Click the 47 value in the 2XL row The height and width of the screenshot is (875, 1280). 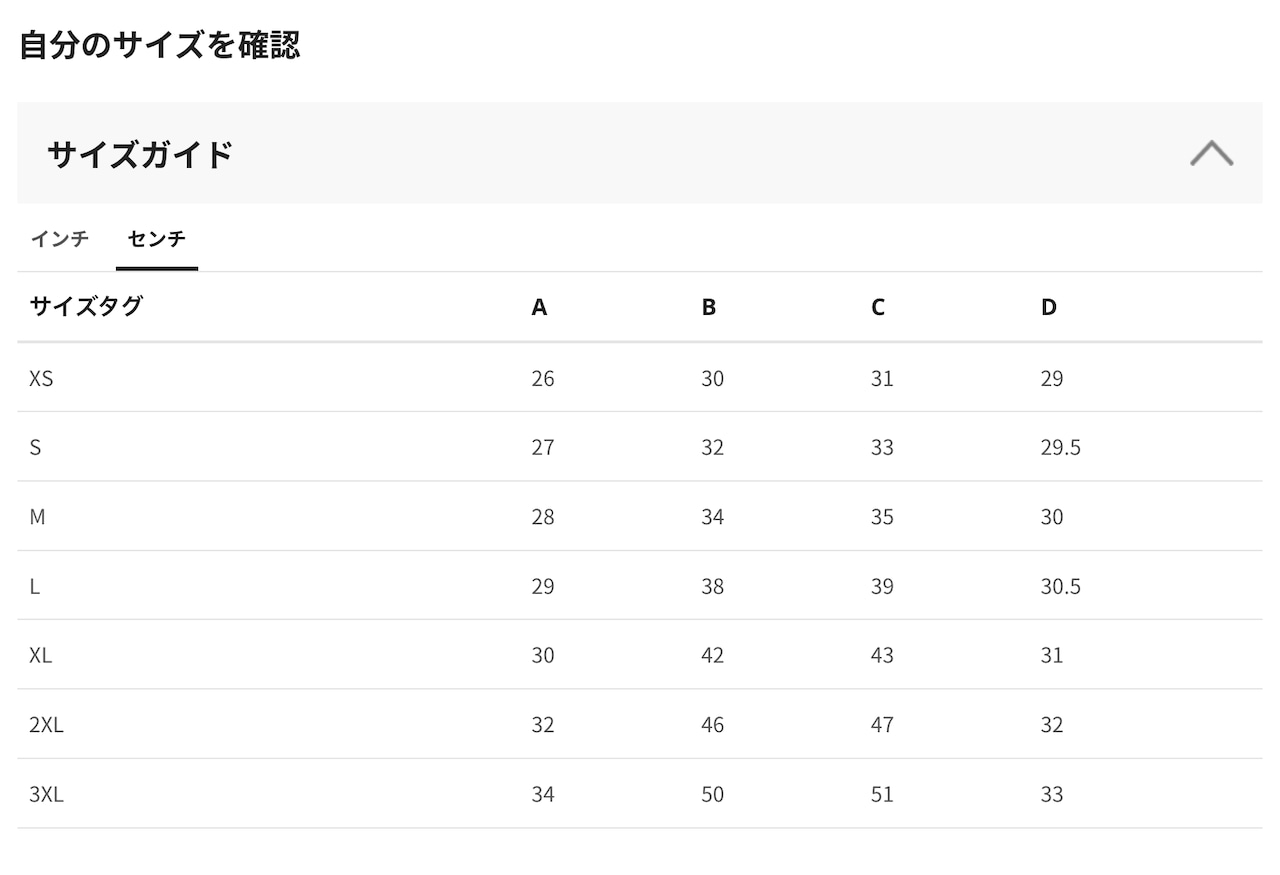coord(882,725)
